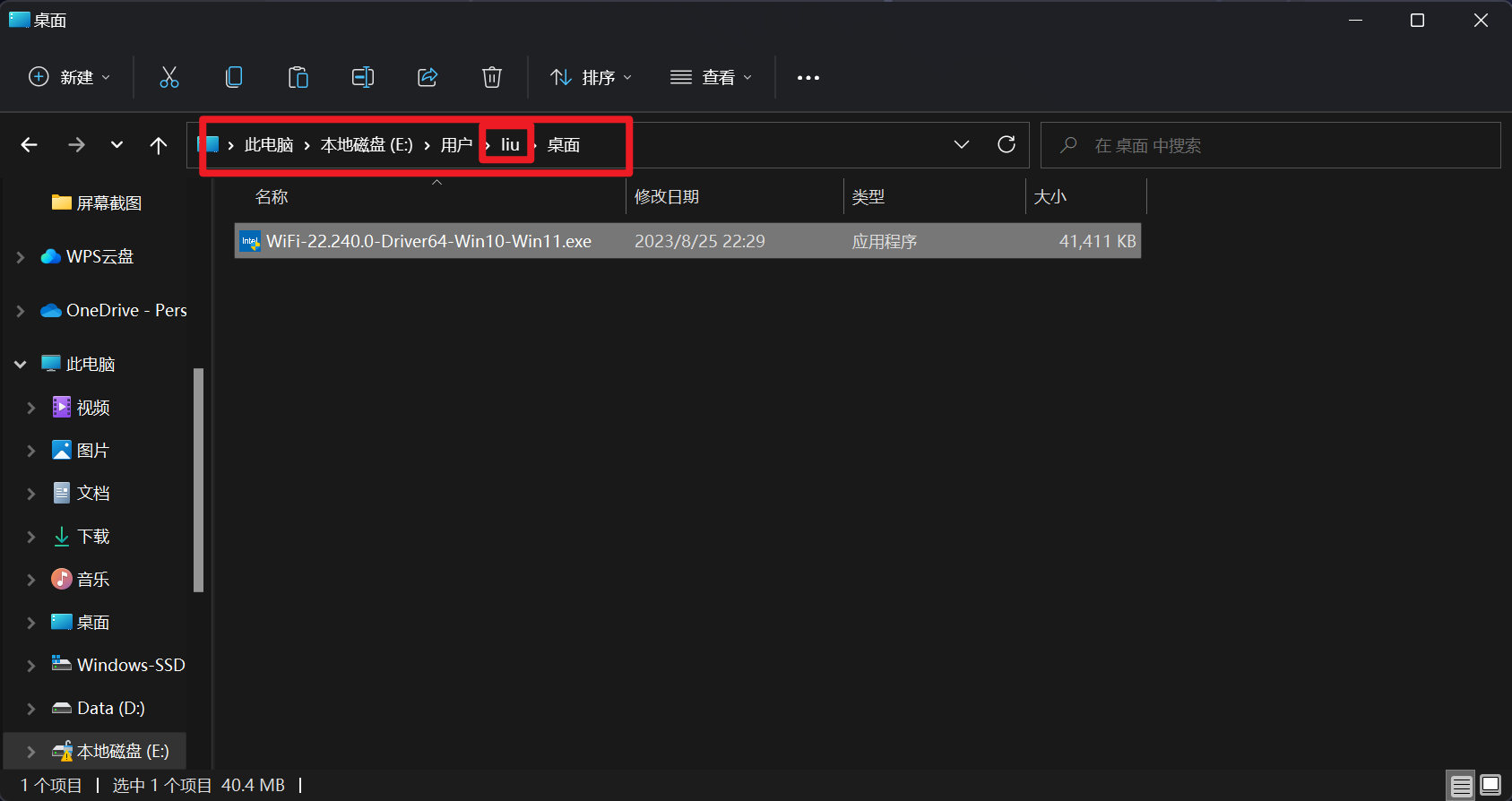Click liu in the address breadcrumb
Screen dimensions: 1512x801
click(510, 144)
